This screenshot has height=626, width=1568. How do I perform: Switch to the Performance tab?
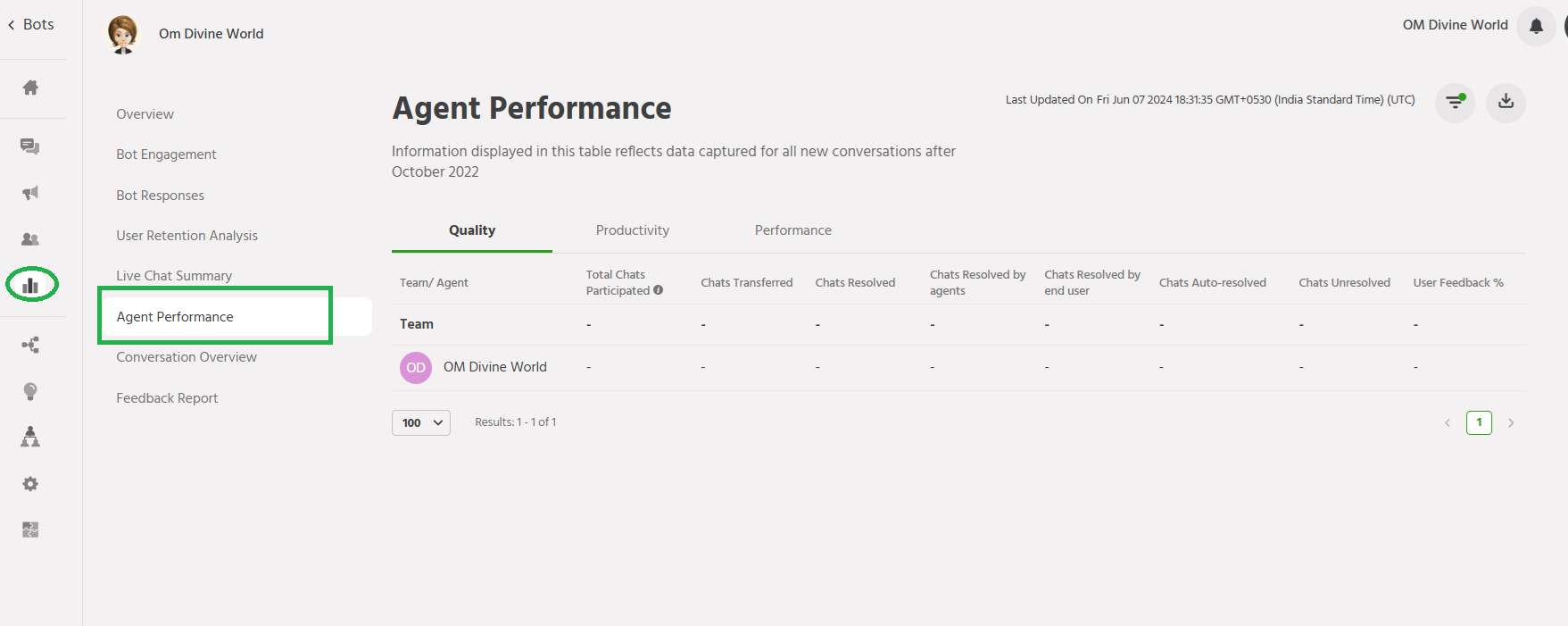[792, 230]
